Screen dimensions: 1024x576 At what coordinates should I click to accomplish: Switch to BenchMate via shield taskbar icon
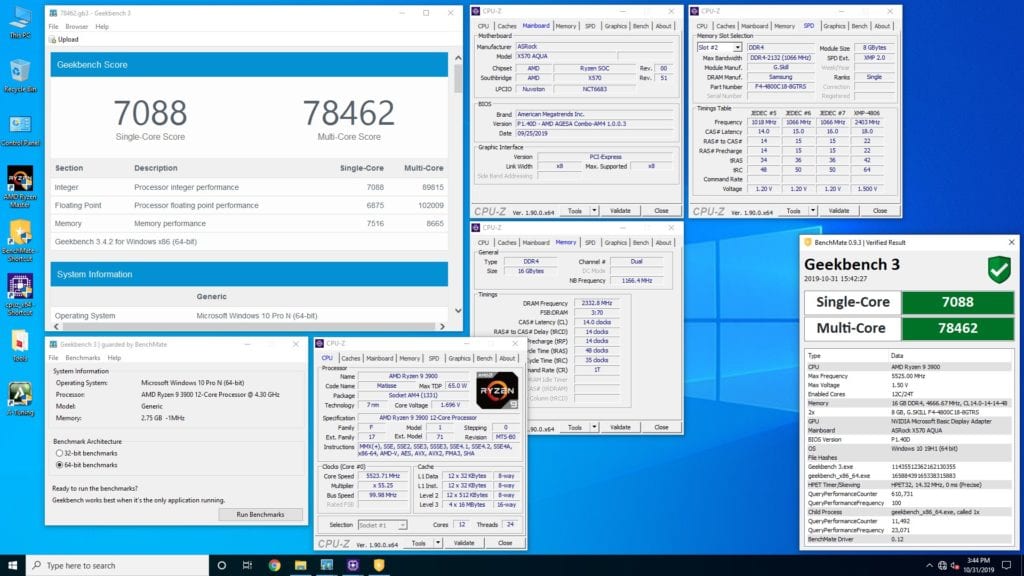(379, 566)
